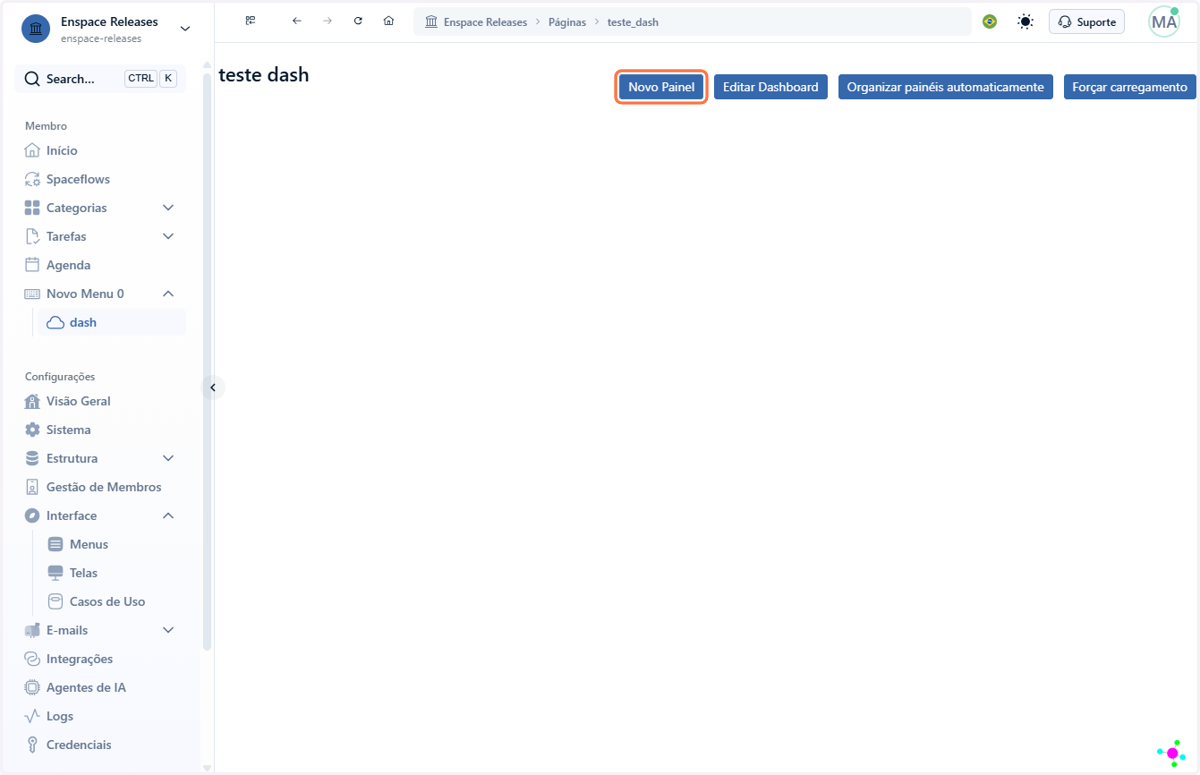Expand the E-mails chevron
Image resolution: width=1200 pixels, height=775 pixels.
pos(168,631)
